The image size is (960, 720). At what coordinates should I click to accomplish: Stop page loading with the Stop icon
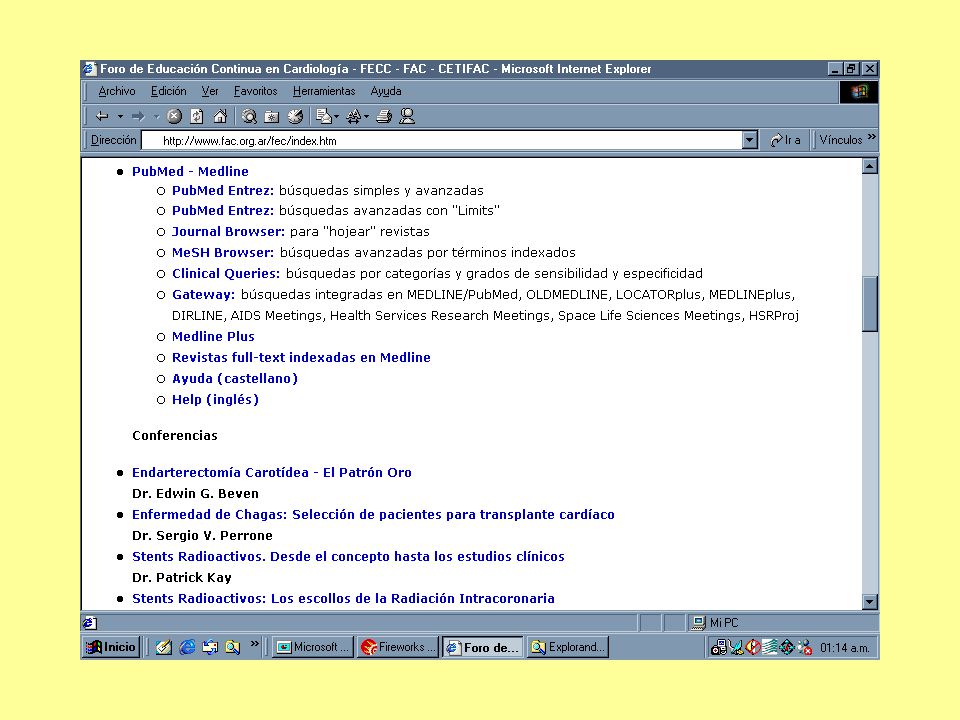coord(174,116)
